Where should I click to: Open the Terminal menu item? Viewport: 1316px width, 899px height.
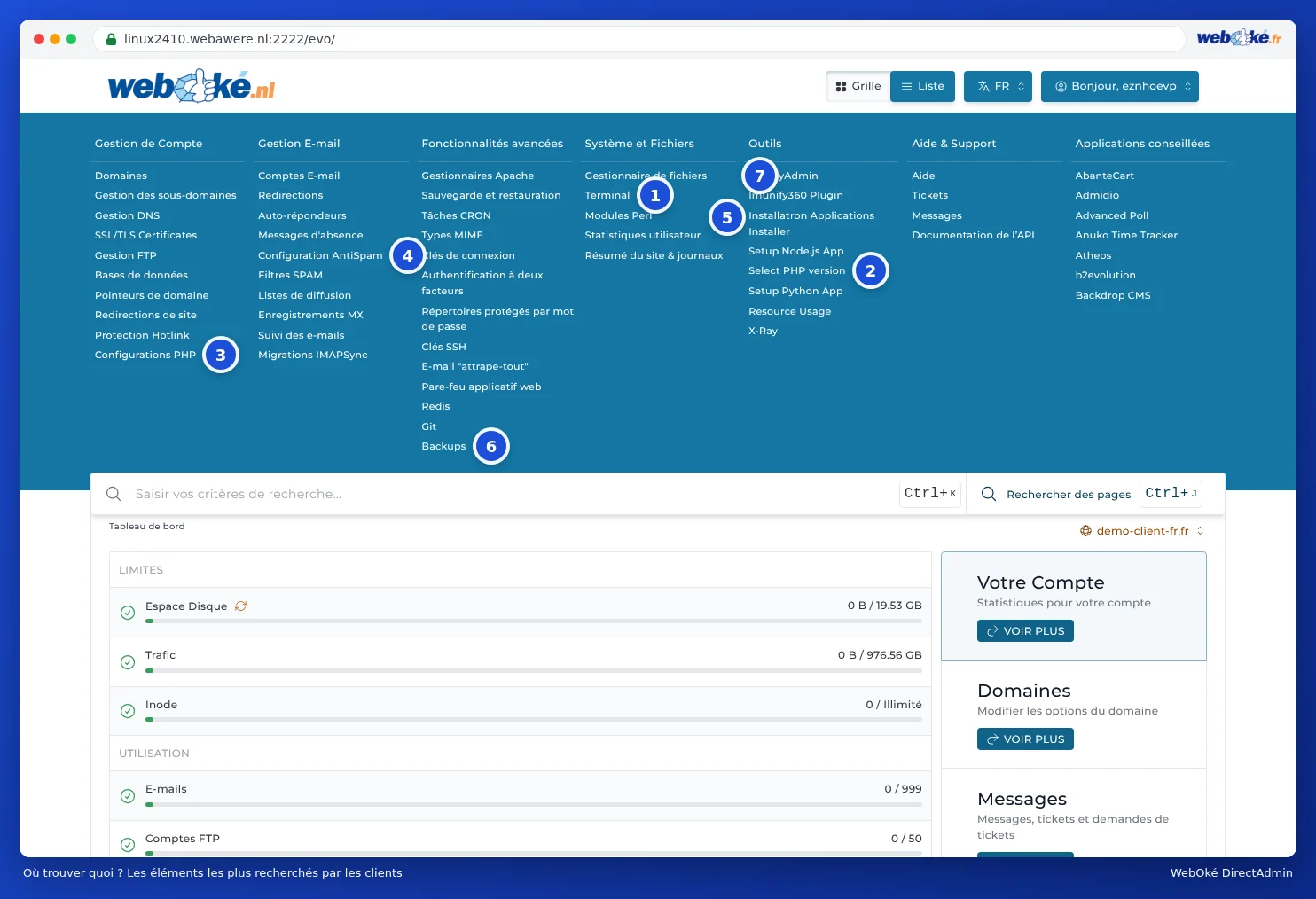pyautogui.click(x=607, y=195)
